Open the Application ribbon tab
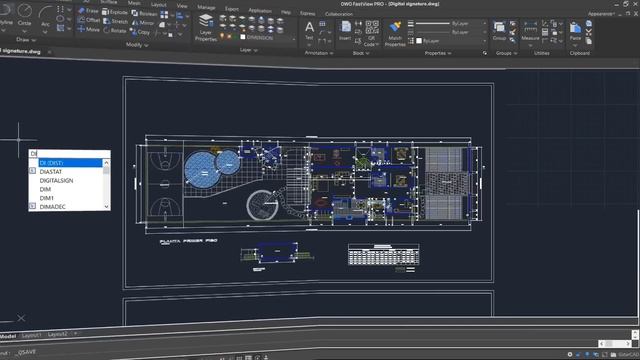The width and height of the screenshot is (640, 360). point(260,10)
